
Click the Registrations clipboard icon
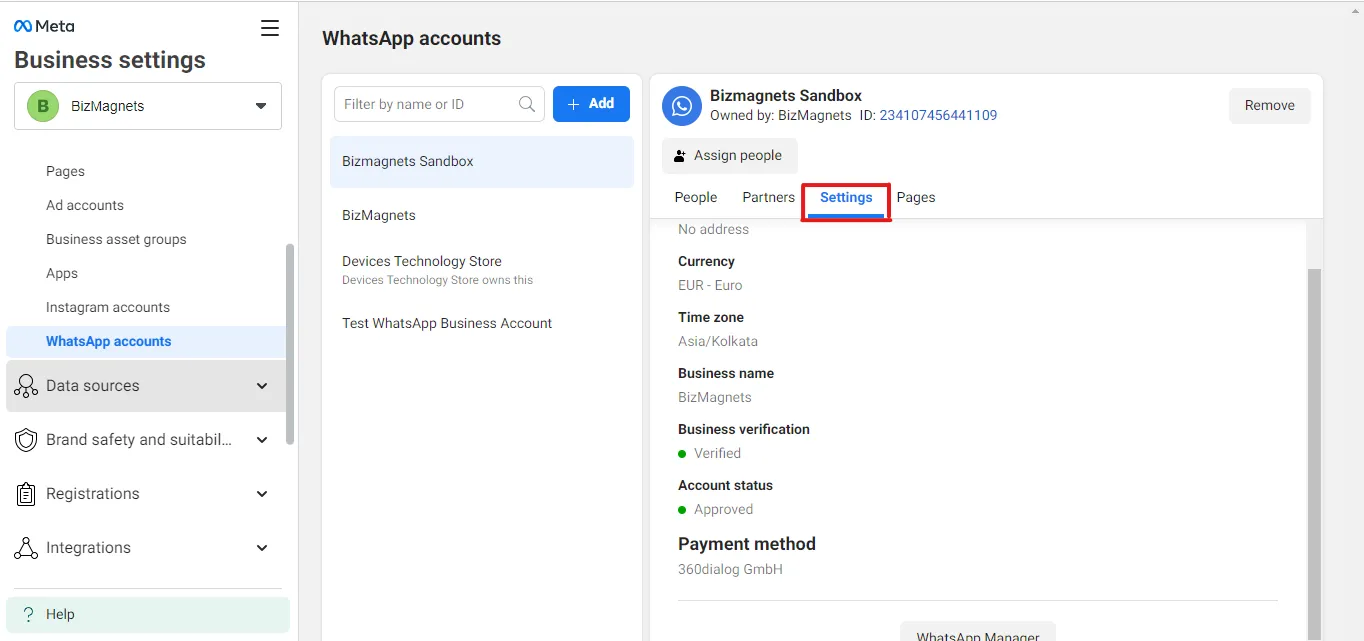point(26,494)
